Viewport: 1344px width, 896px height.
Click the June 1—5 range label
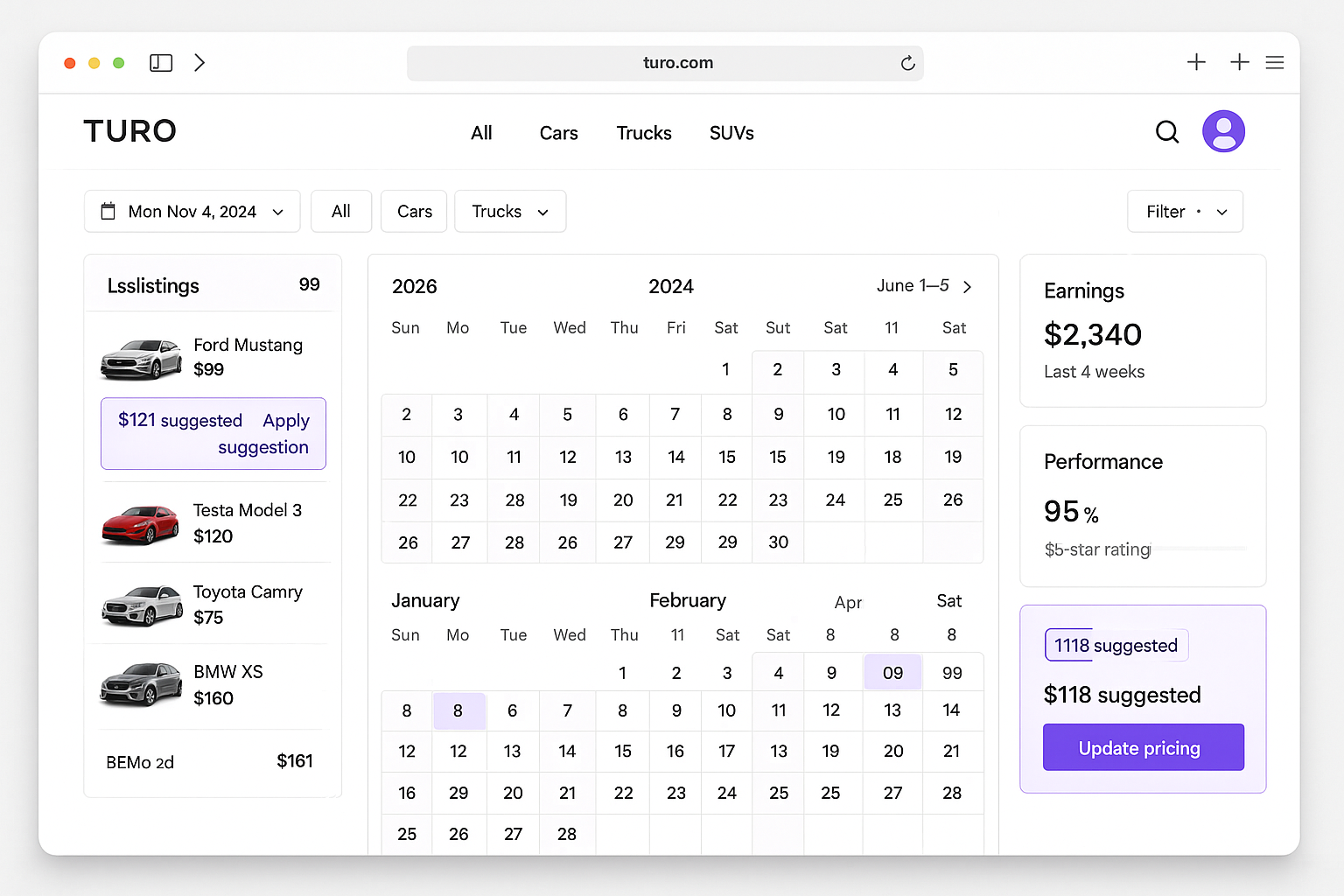[913, 286]
